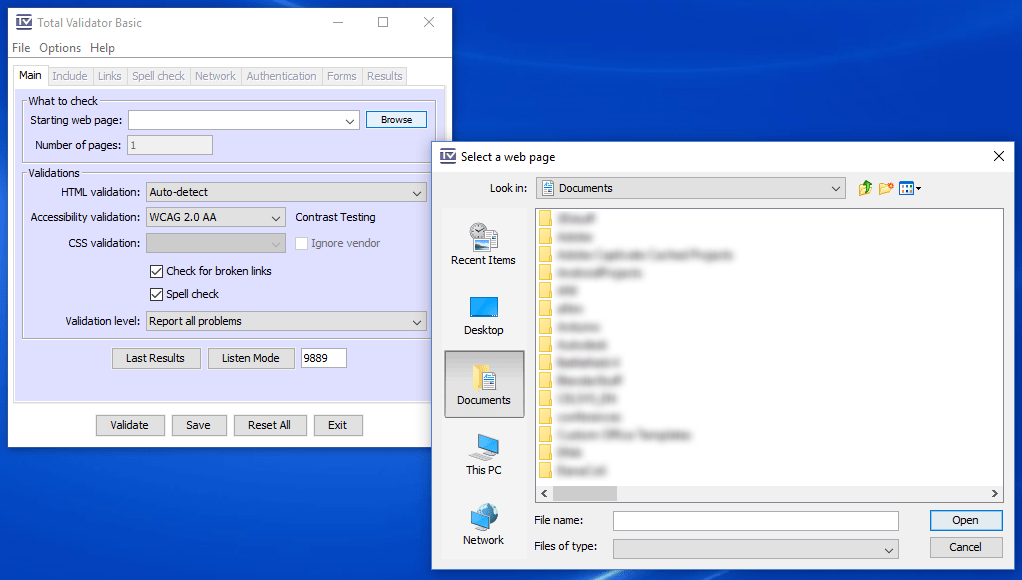The image size is (1022, 580).
Task: Switch to the Links tab
Action: (110, 76)
